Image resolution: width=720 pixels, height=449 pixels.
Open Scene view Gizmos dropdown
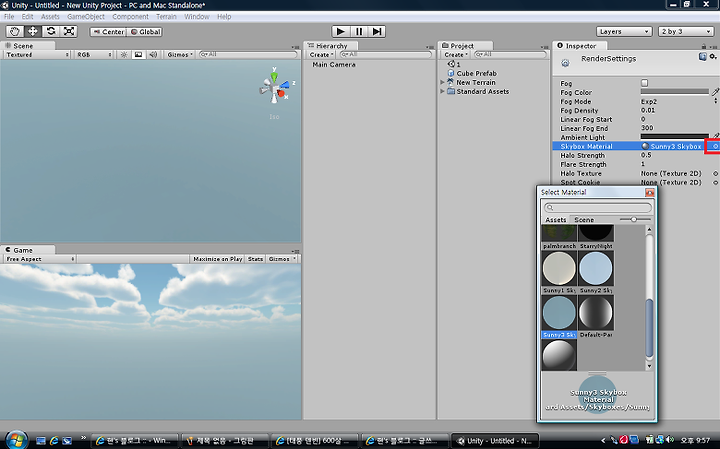coord(180,55)
